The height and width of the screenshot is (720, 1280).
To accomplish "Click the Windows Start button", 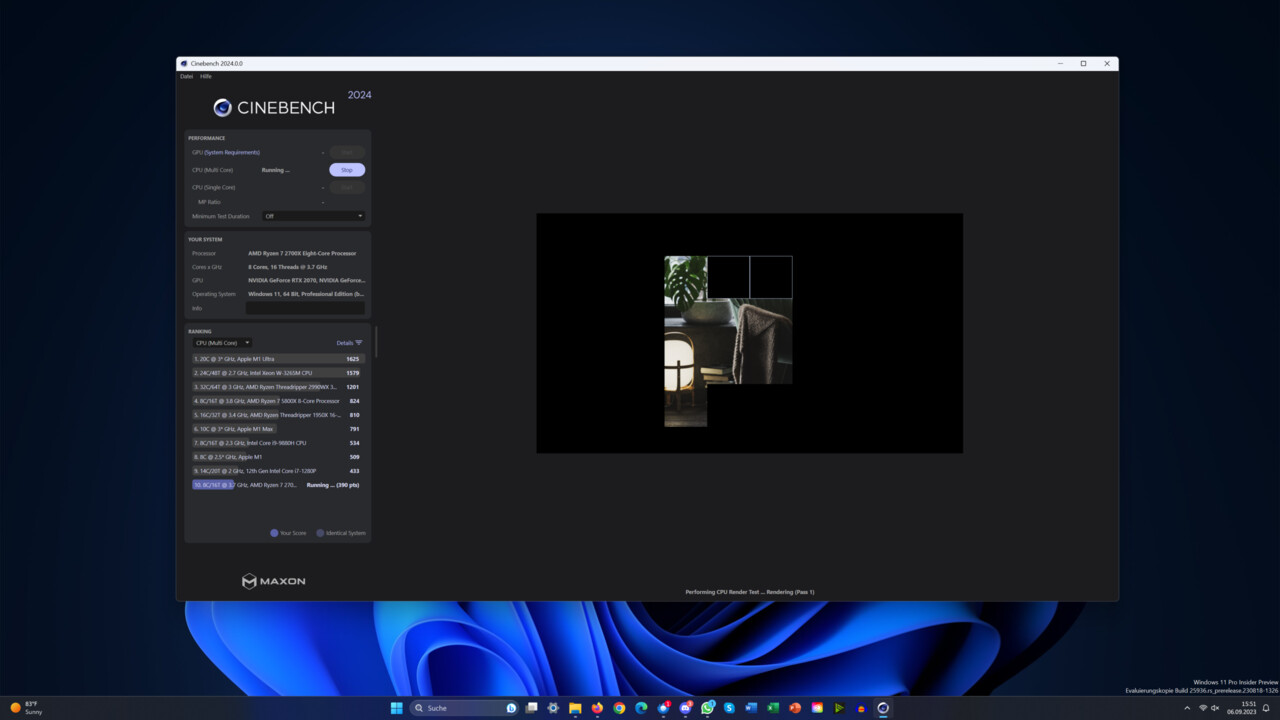I will pyautogui.click(x=397, y=708).
